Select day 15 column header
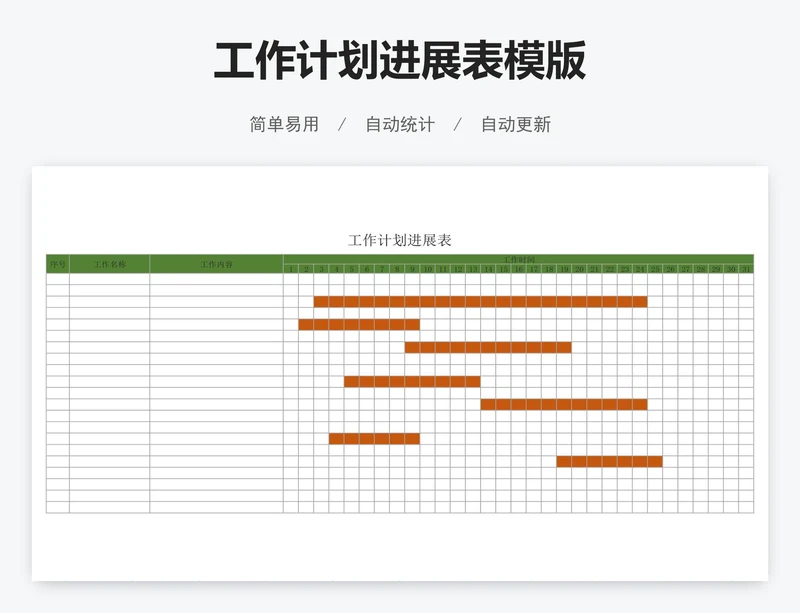This screenshot has height=613, width=800. [503, 269]
